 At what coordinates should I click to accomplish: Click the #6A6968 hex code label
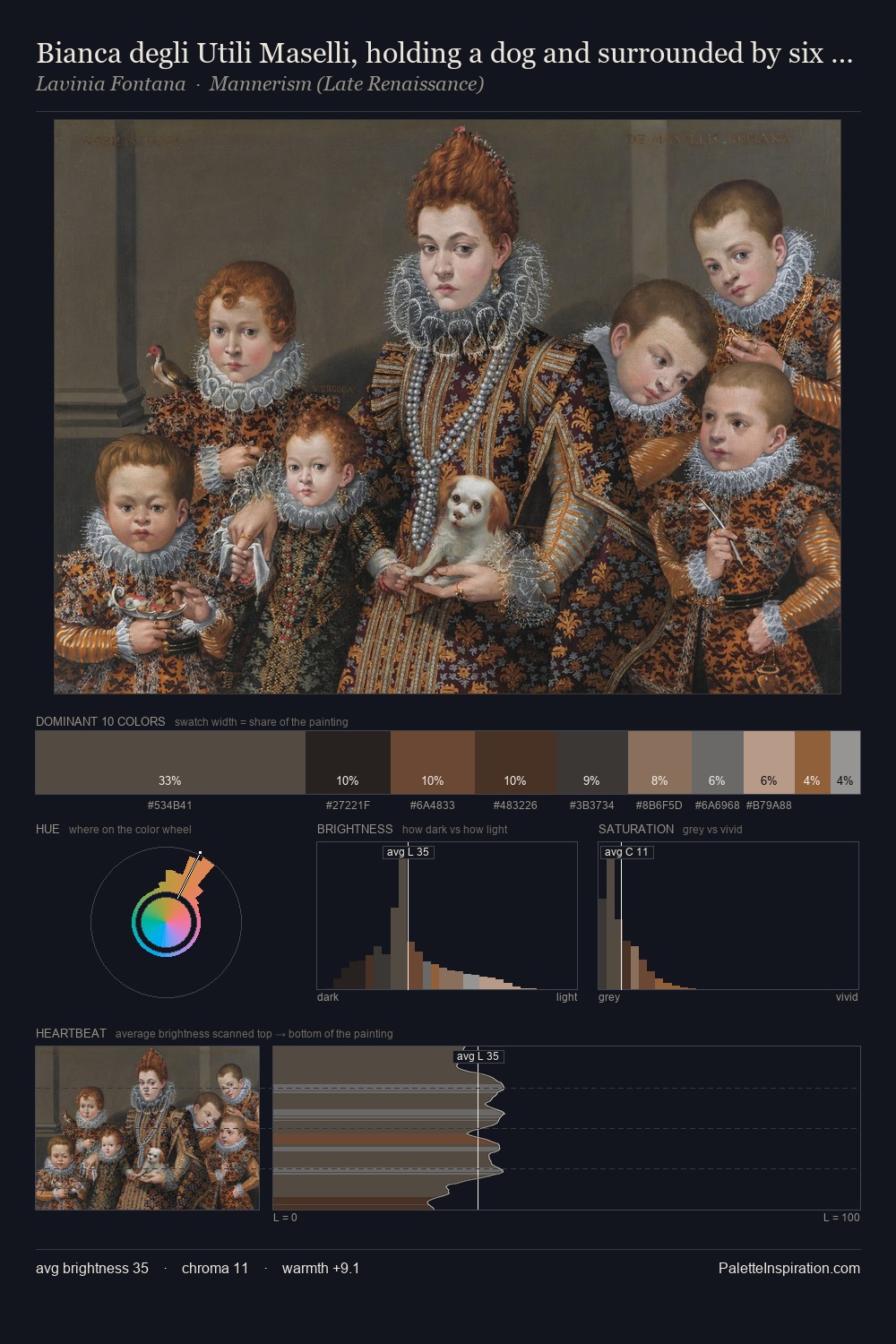point(717,806)
